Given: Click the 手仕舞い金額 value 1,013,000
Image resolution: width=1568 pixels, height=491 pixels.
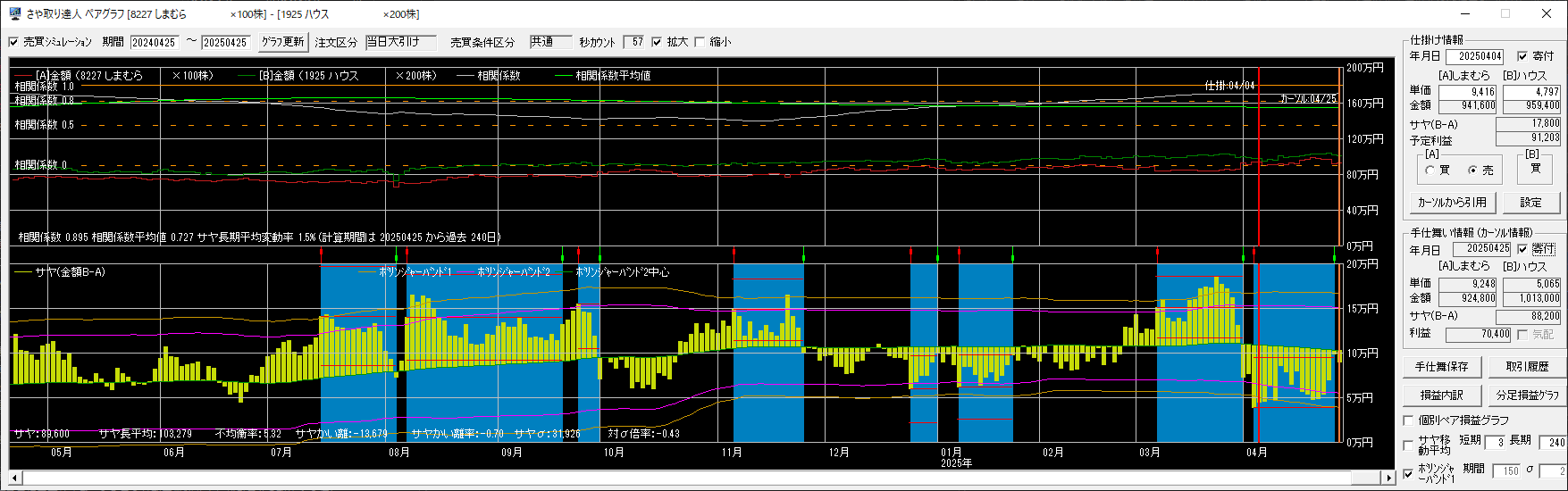Looking at the screenshot, I should [x=1532, y=299].
